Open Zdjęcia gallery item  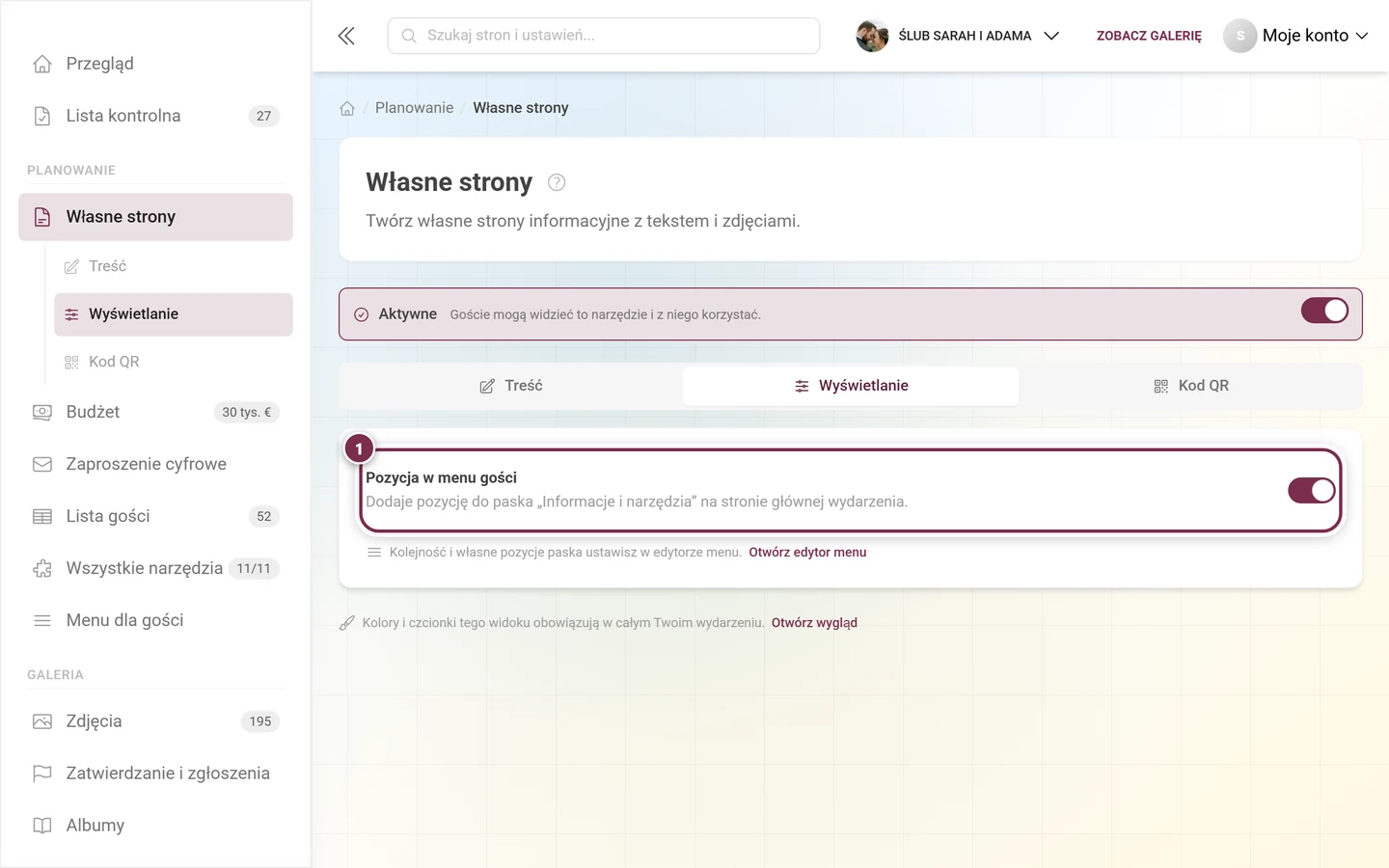(x=155, y=721)
